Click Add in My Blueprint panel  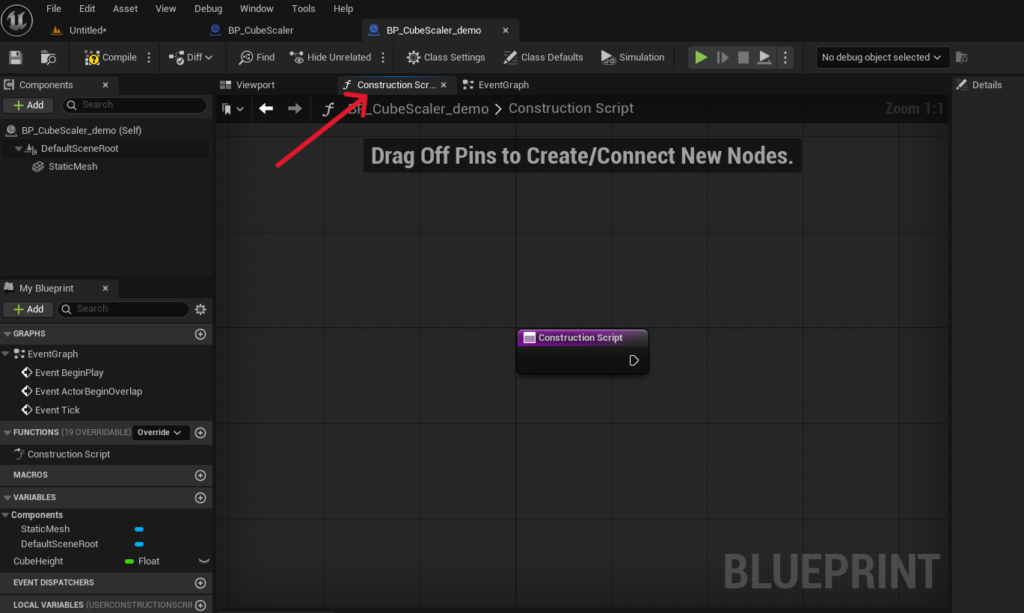(x=28, y=309)
